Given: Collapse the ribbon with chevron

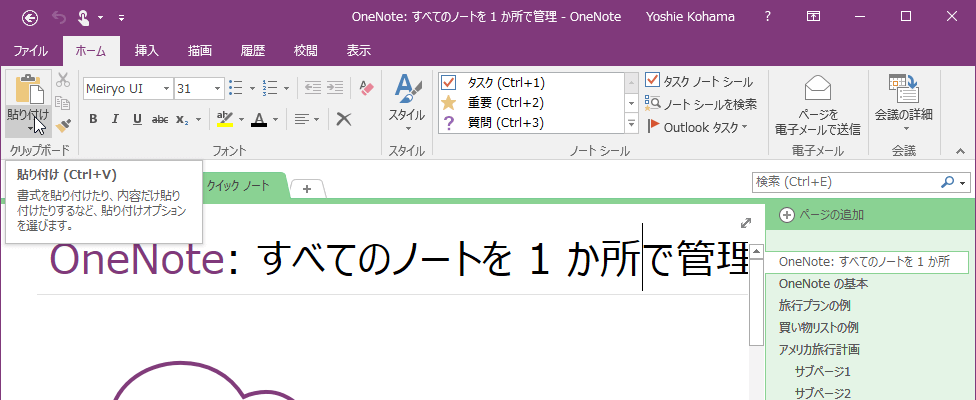Looking at the screenshot, I should (961, 151).
